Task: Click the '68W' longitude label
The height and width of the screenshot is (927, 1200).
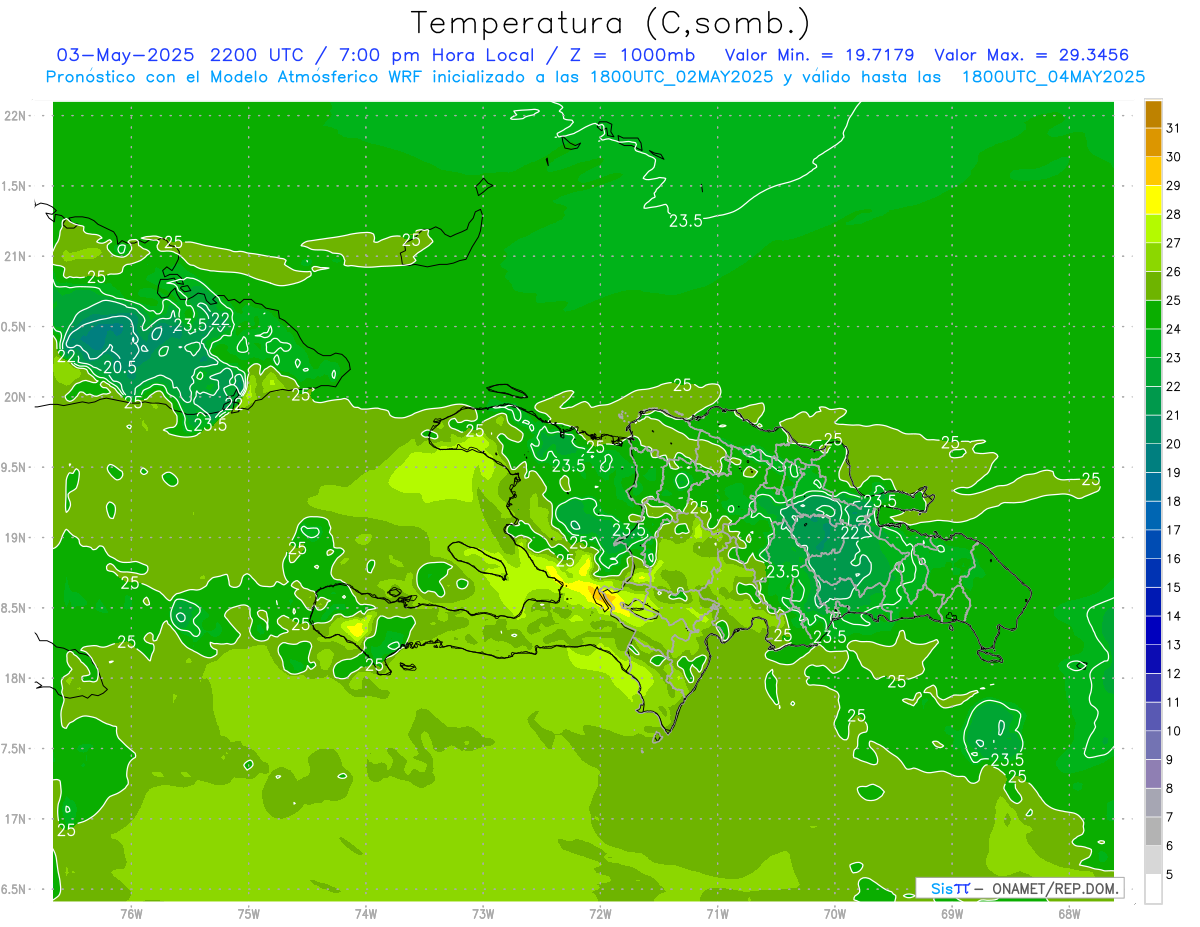Action: click(x=1068, y=914)
